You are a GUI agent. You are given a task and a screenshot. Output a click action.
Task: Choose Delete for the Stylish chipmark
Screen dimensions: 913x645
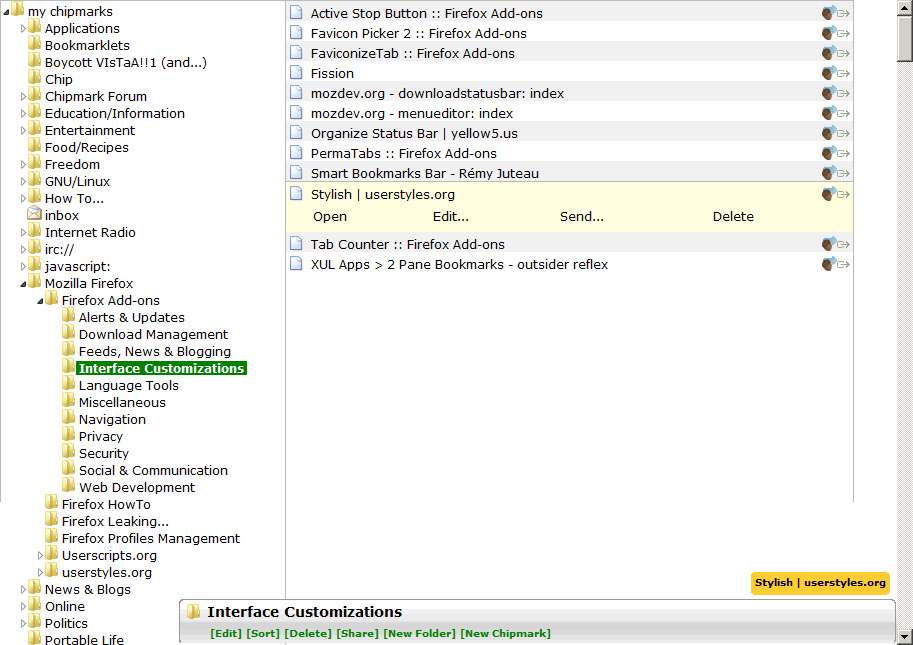pos(733,217)
